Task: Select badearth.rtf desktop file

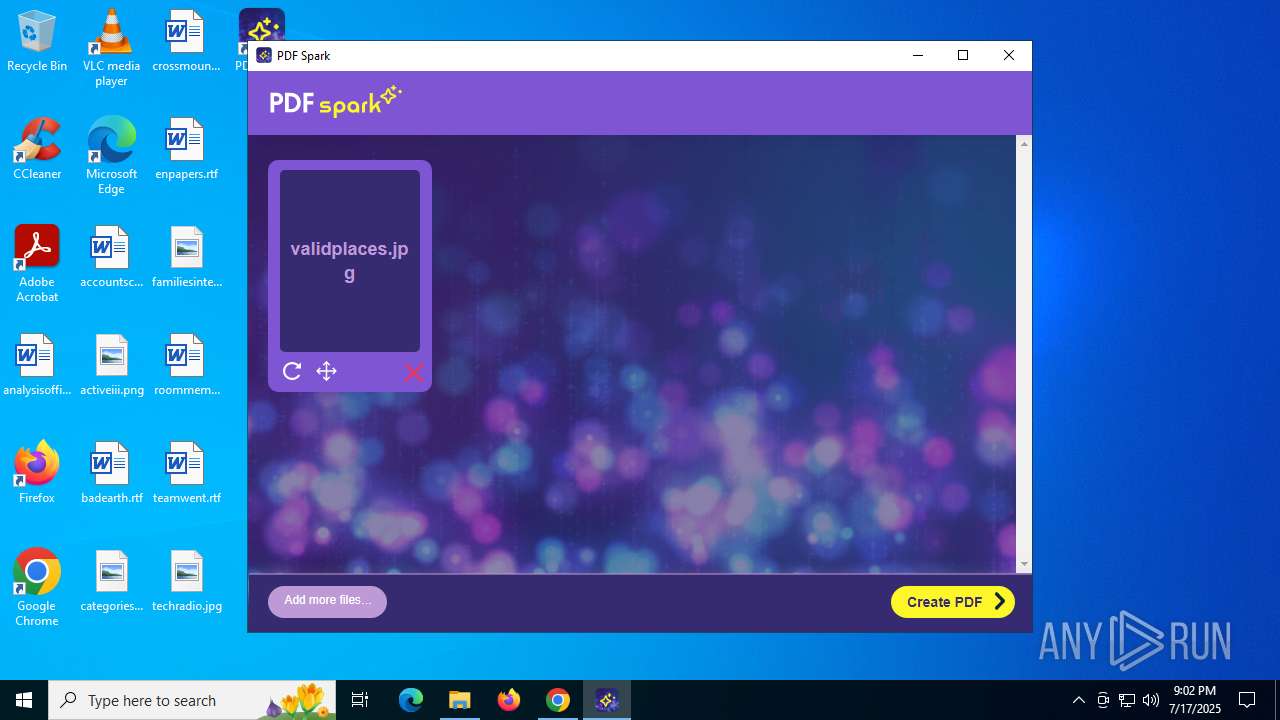Action: (111, 473)
